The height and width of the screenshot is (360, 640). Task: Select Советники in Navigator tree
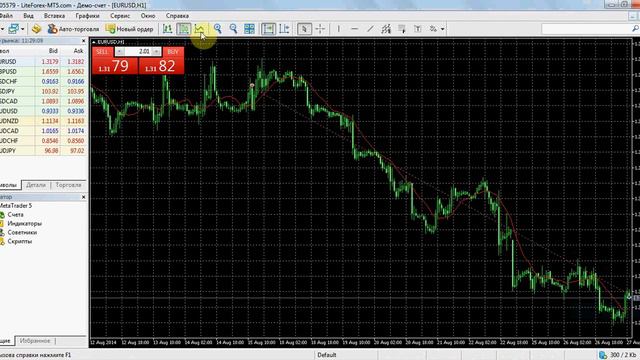[x=22, y=233]
